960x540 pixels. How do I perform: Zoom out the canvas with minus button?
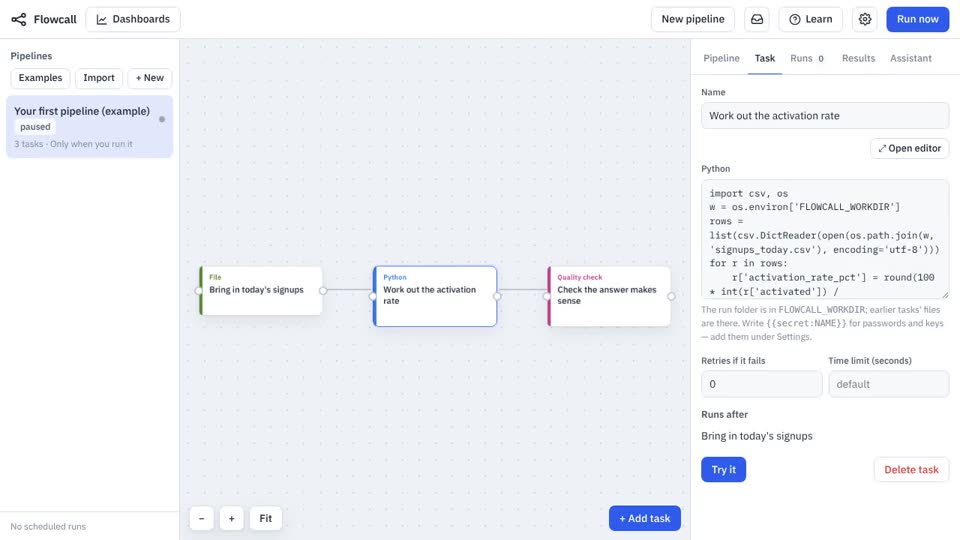[x=201, y=519]
